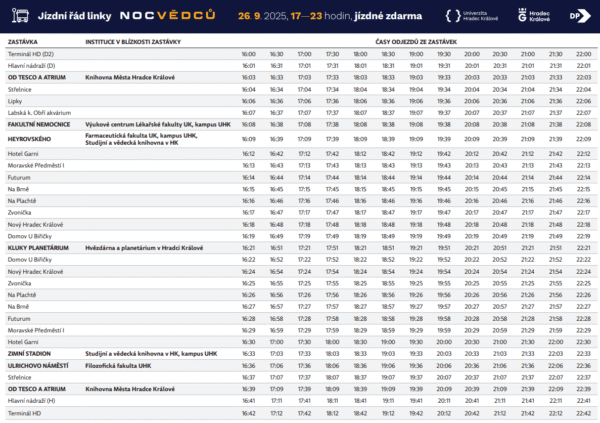Select 'Labská k. Obří akvárium' stop
This screenshot has width=600, height=423.
point(39,113)
